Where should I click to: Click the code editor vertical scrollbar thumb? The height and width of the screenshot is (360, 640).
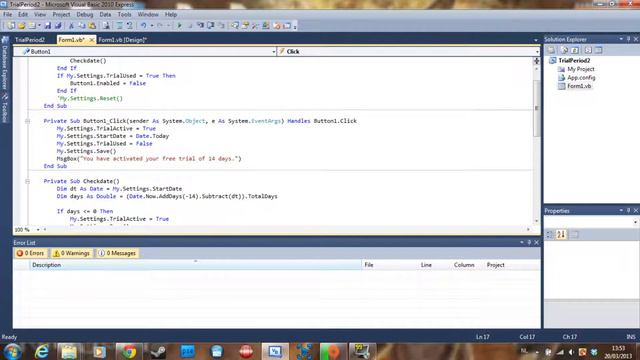click(x=536, y=108)
